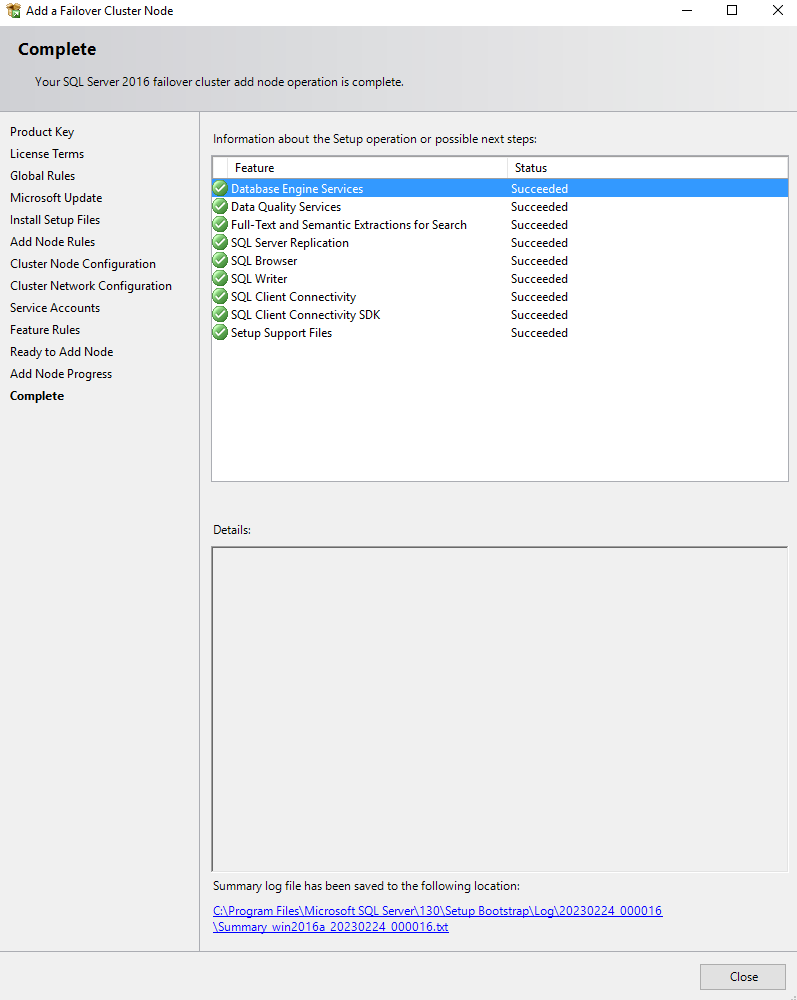The width and height of the screenshot is (797, 1000).
Task: Go to Install Setup Files step
Action: pyautogui.click(x=55, y=220)
